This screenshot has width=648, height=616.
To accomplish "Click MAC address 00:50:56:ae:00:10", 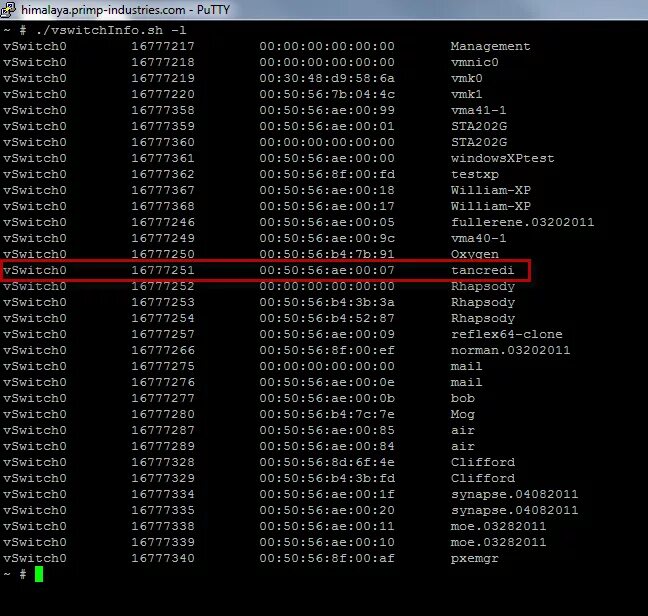I will pyautogui.click(x=327, y=542).
